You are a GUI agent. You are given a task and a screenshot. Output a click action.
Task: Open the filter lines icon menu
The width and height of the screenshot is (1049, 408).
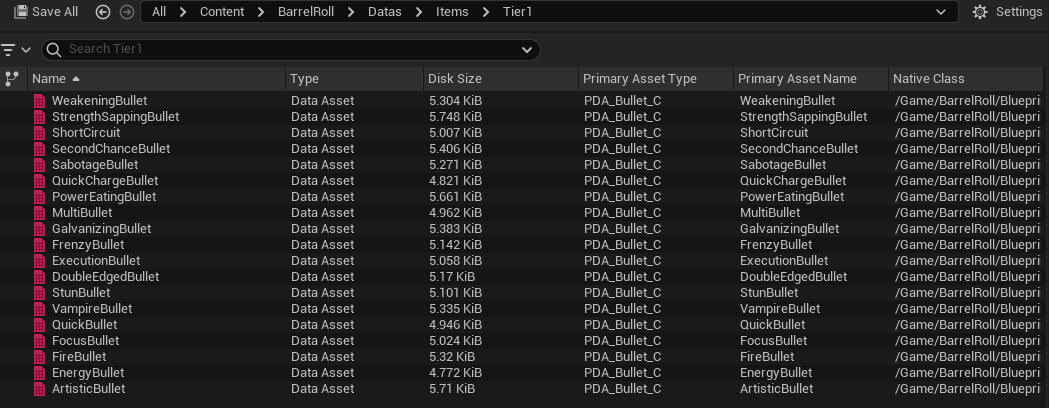(x=8, y=50)
